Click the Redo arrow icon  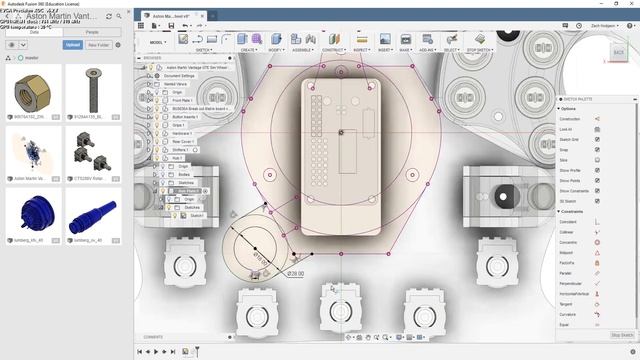pos(199,26)
